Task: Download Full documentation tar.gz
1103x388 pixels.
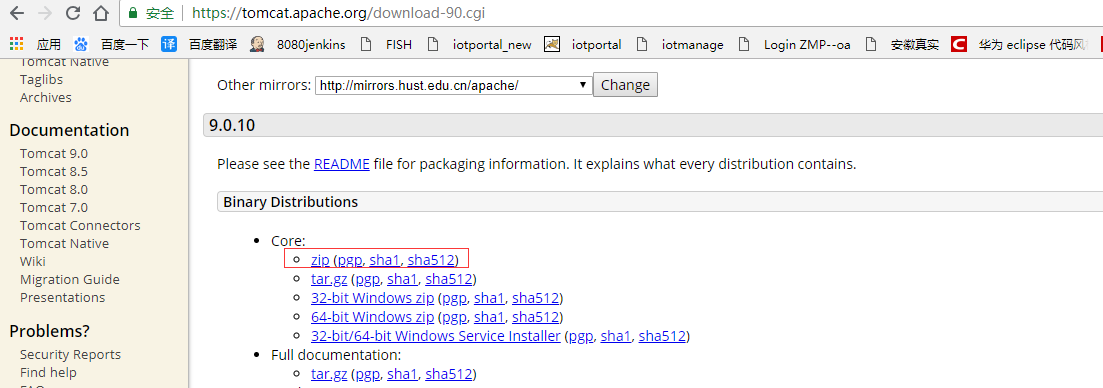Action: click(329, 373)
